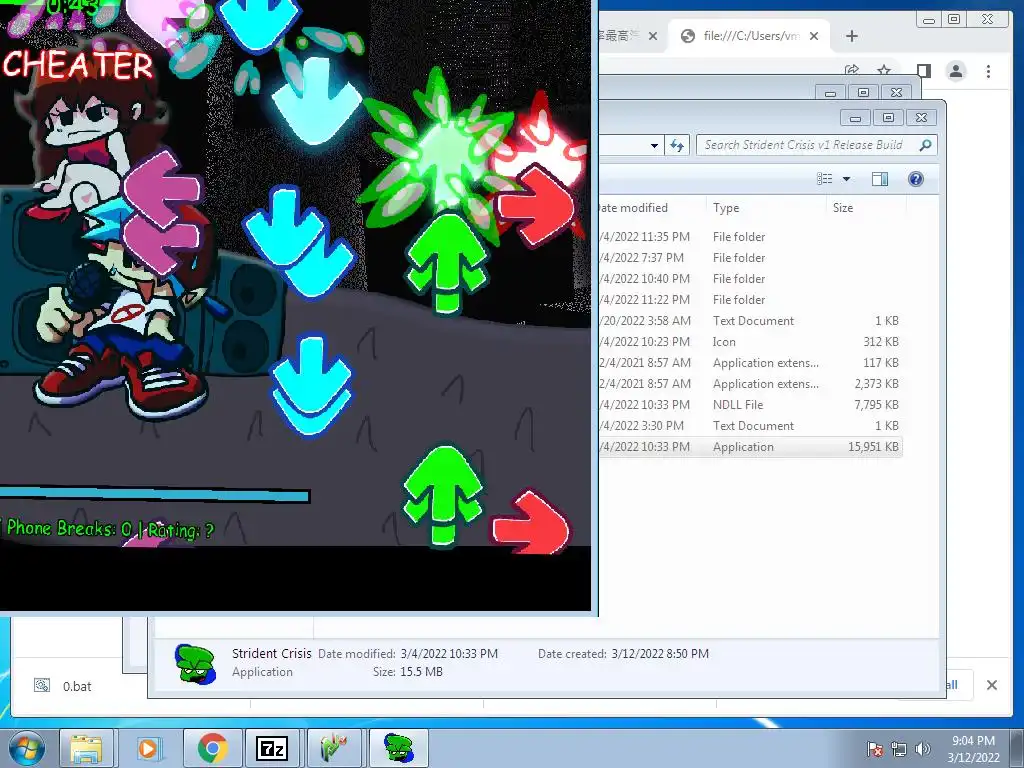Screen dimensions: 1024x768
Task: Click the Action Center flag tray icon
Action: [875, 749]
